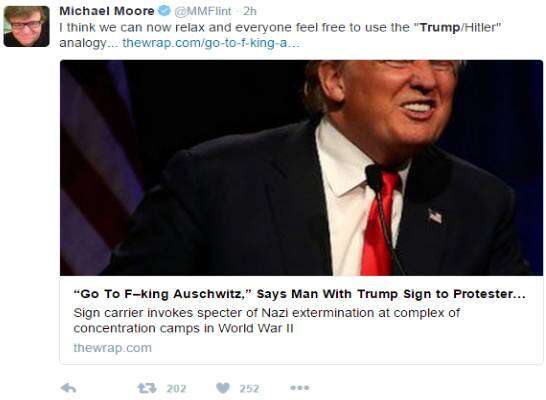Click the blue verified badge
546x400 pixels.
(x=164, y=11)
